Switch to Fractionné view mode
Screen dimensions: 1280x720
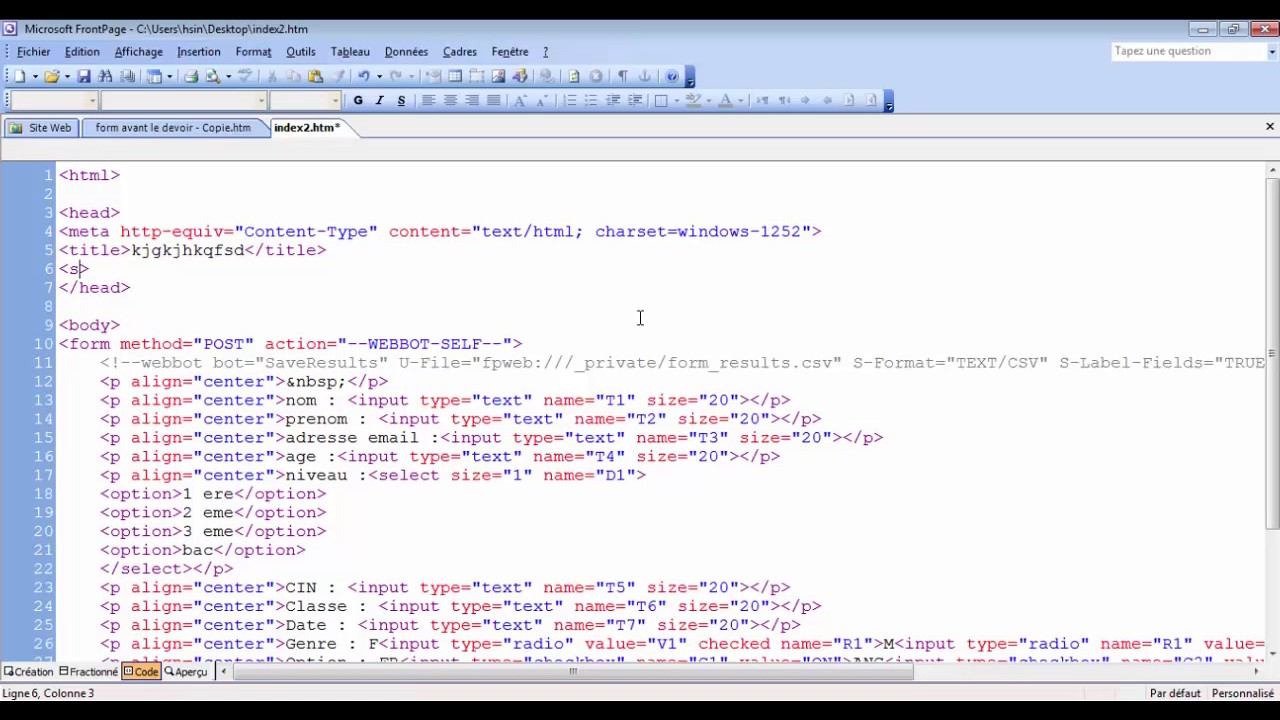(88, 672)
